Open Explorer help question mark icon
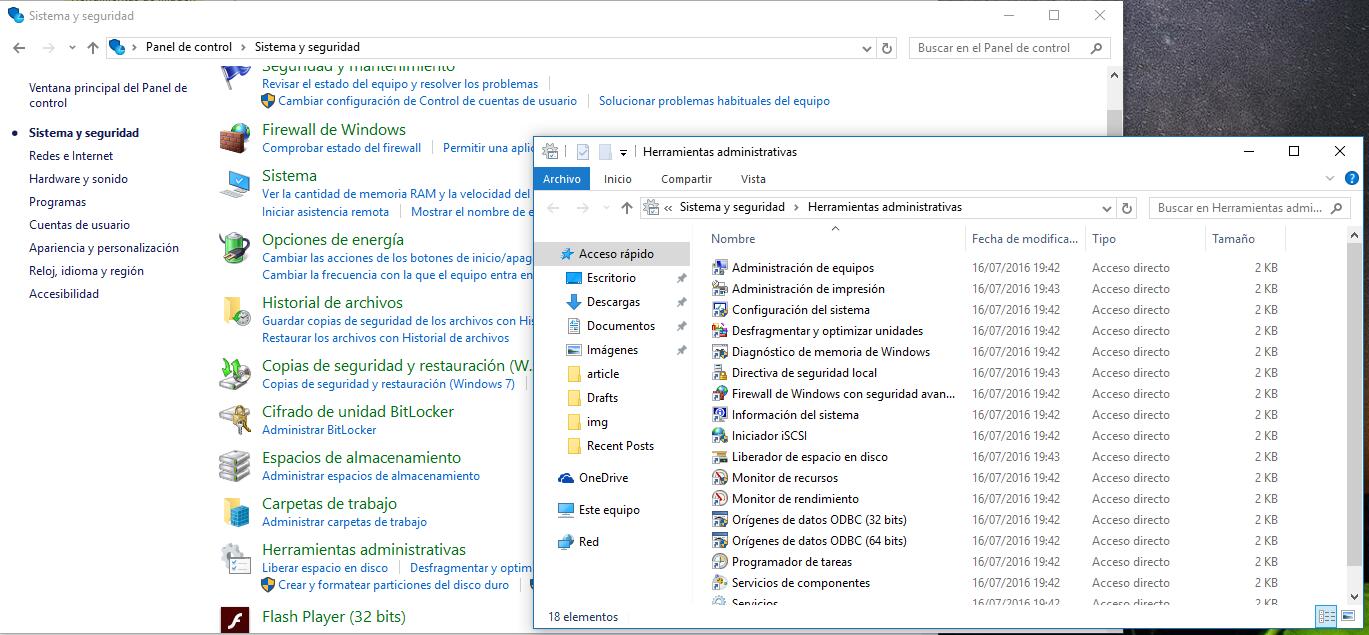This screenshot has height=635, width=1369. coord(1352,179)
